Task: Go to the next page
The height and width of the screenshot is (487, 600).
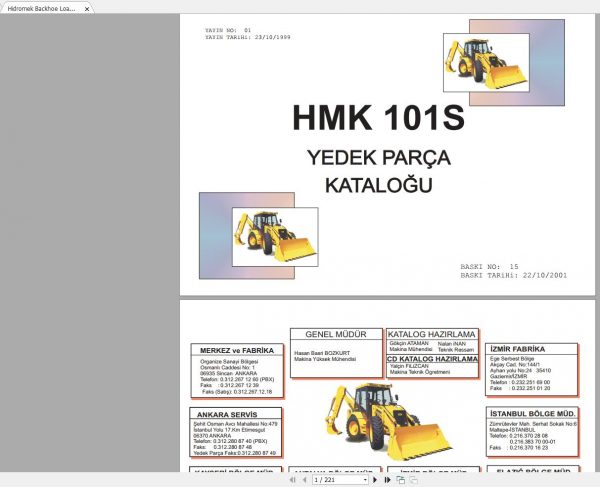Action: coord(375,480)
